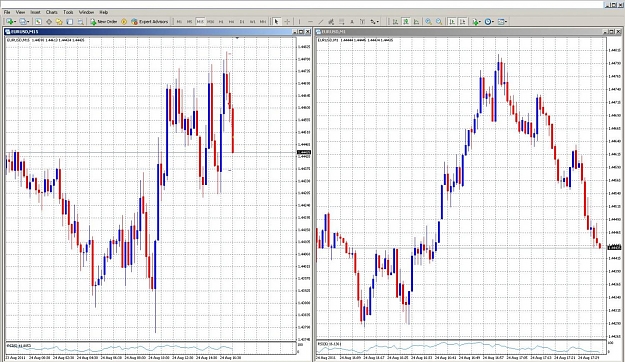Image resolution: width=625 pixels, height=362 pixels.
Task: Draw a vertical line tool
Action: 299,22
